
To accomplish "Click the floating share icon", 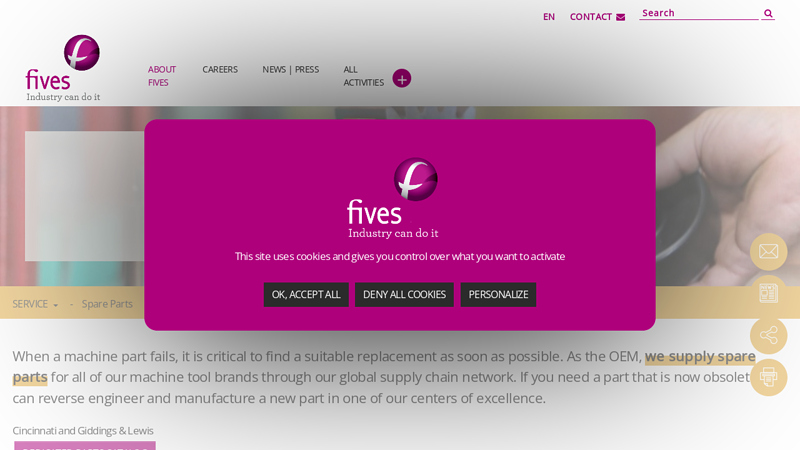I will pyautogui.click(x=768, y=335).
